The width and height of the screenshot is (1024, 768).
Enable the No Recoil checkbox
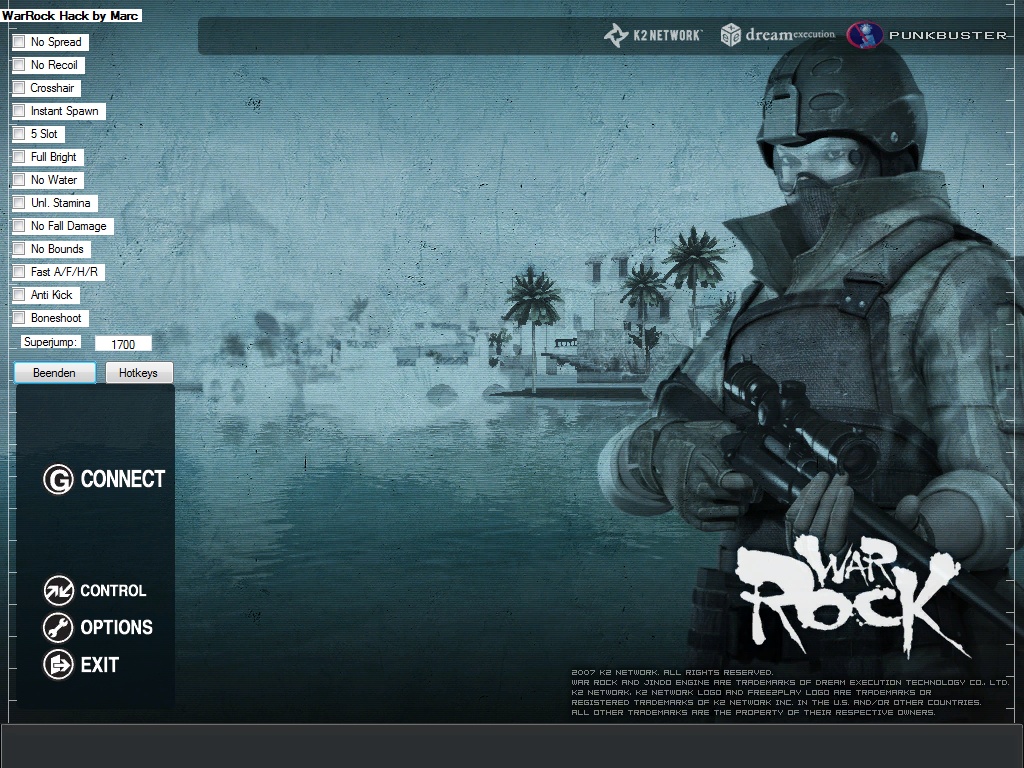(x=19, y=65)
